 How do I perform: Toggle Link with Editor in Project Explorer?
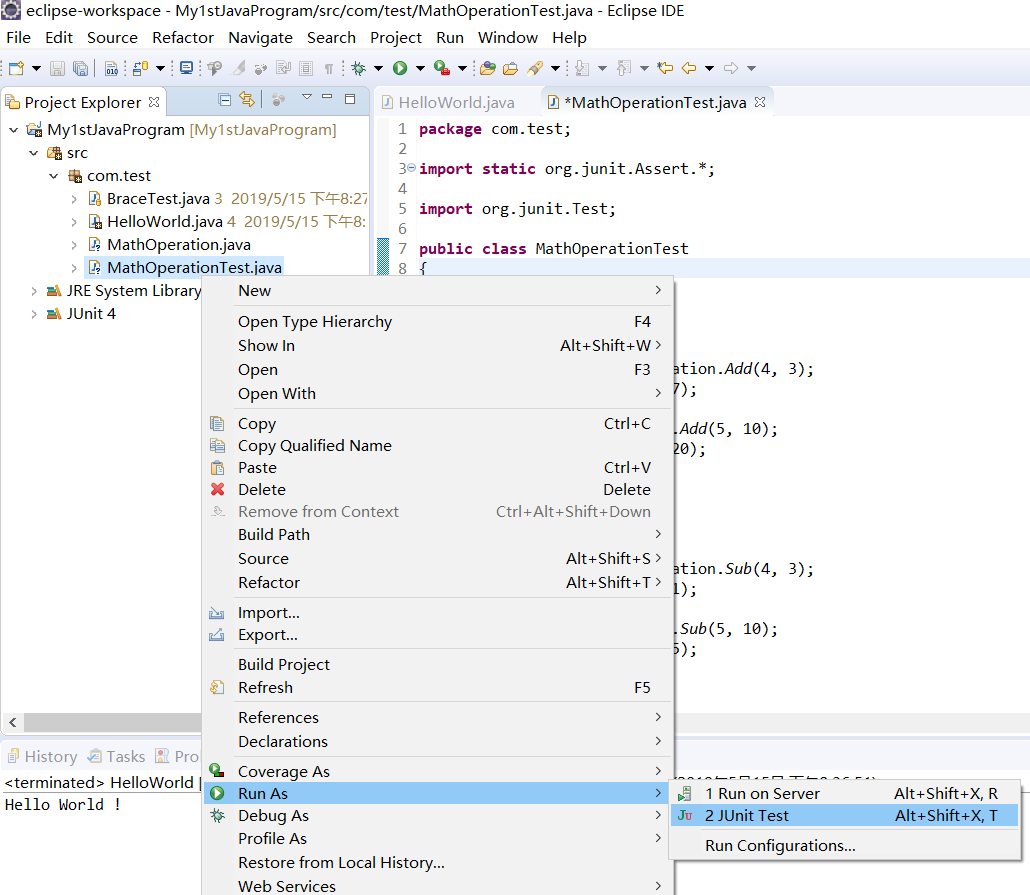tap(247, 100)
